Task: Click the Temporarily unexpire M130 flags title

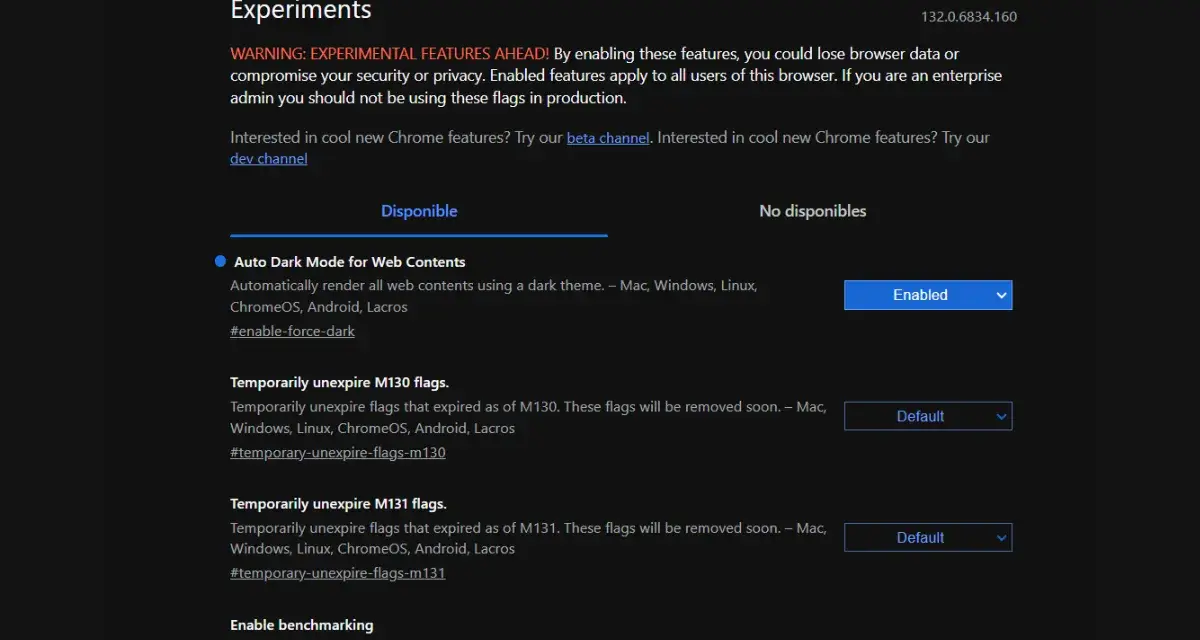Action: tap(338, 383)
